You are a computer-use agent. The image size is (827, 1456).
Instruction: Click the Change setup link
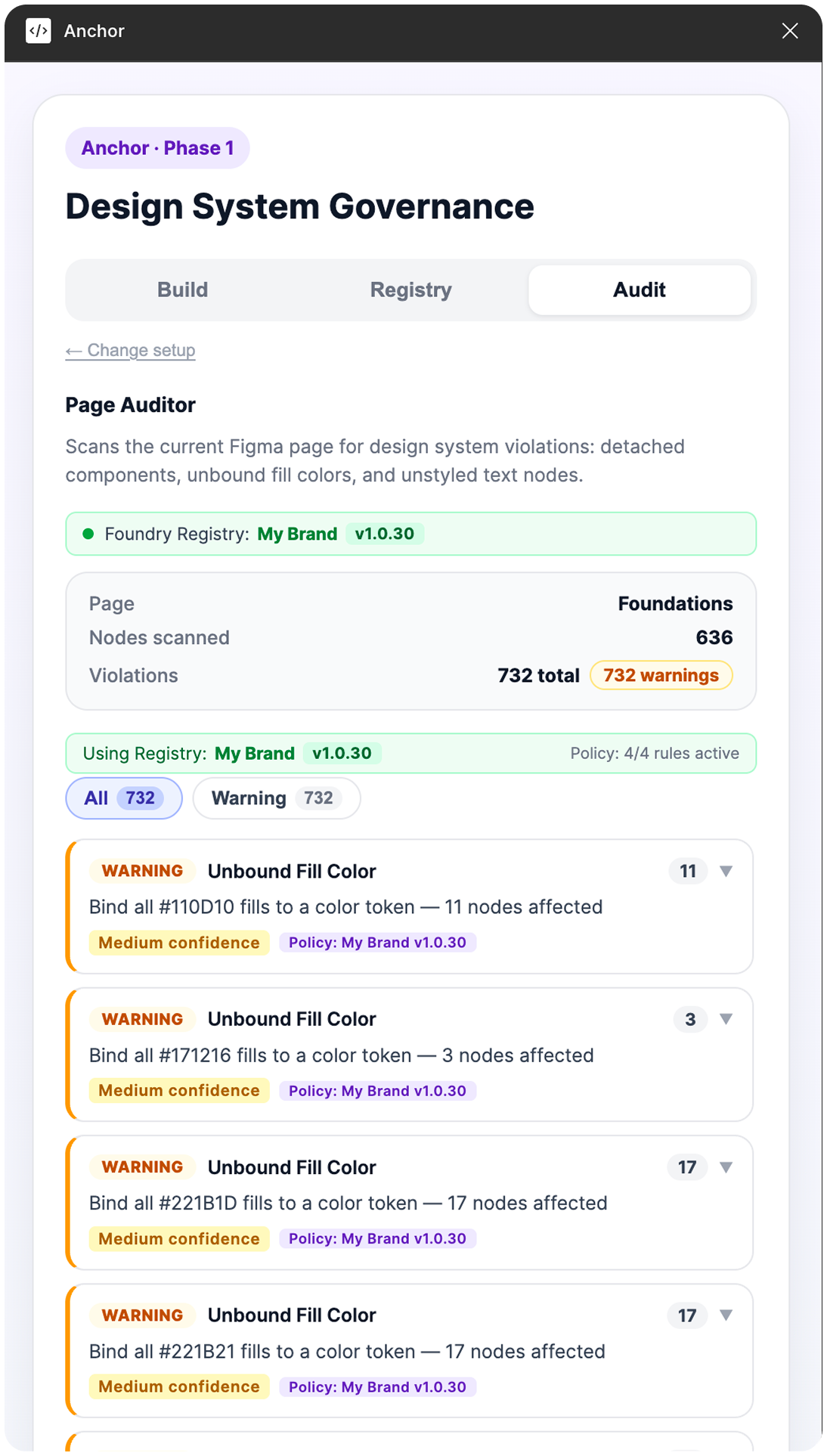tap(131, 351)
